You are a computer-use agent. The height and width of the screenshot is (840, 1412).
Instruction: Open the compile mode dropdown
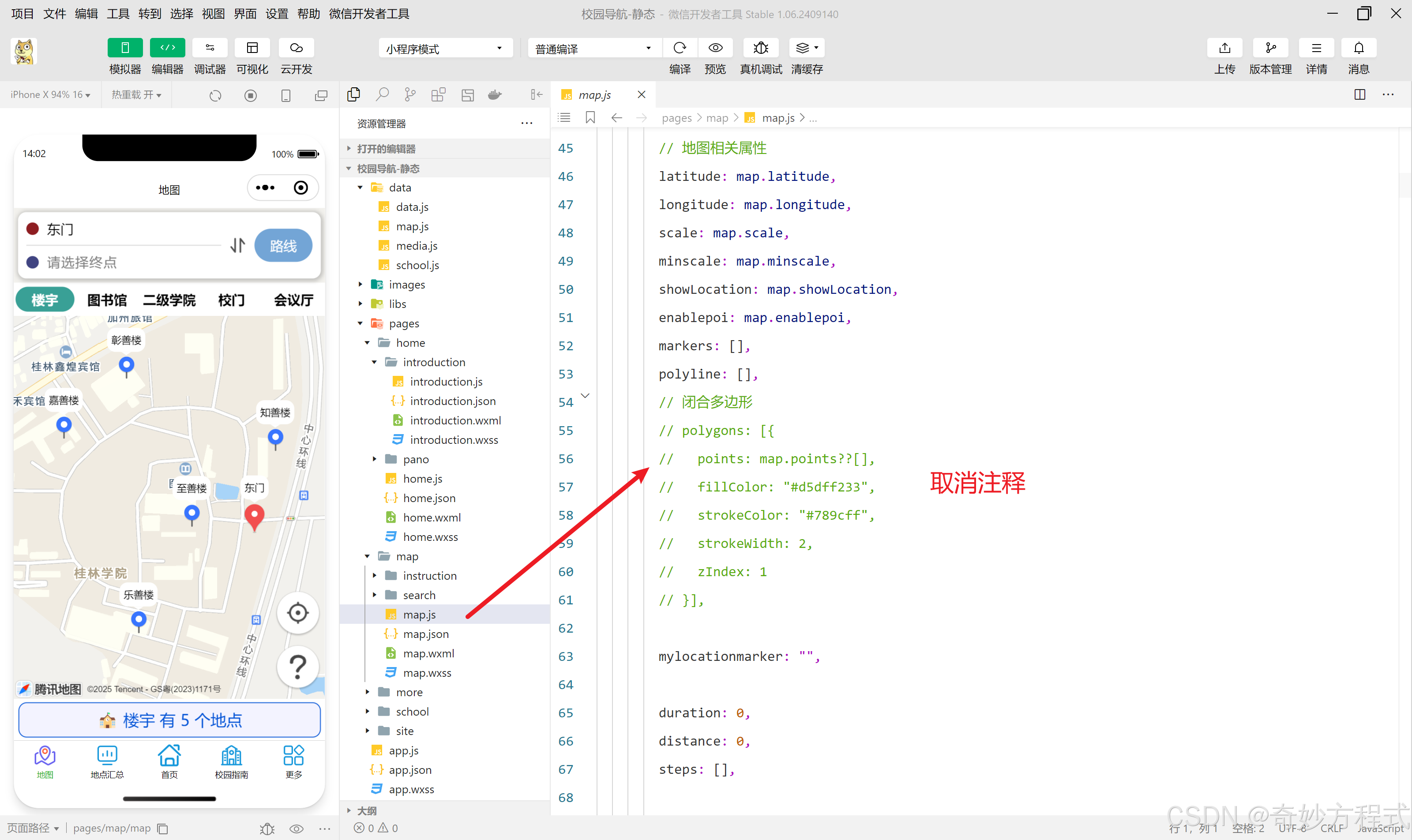[x=593, y=49]
